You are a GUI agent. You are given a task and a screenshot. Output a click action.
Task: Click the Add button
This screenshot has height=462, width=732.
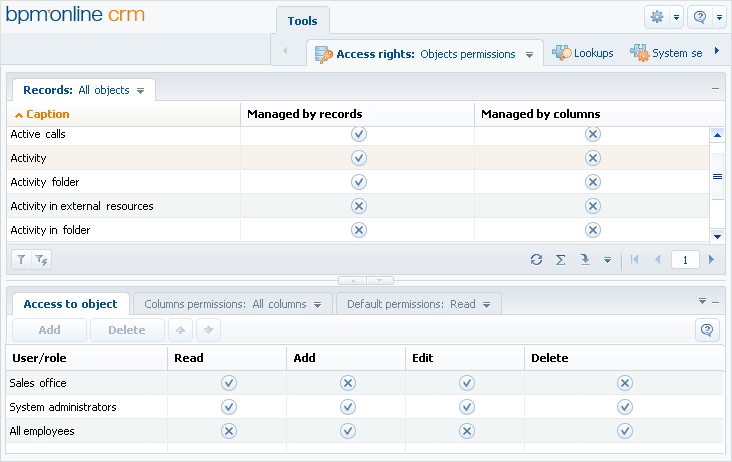pyautogui.click(x=49, y=330)
